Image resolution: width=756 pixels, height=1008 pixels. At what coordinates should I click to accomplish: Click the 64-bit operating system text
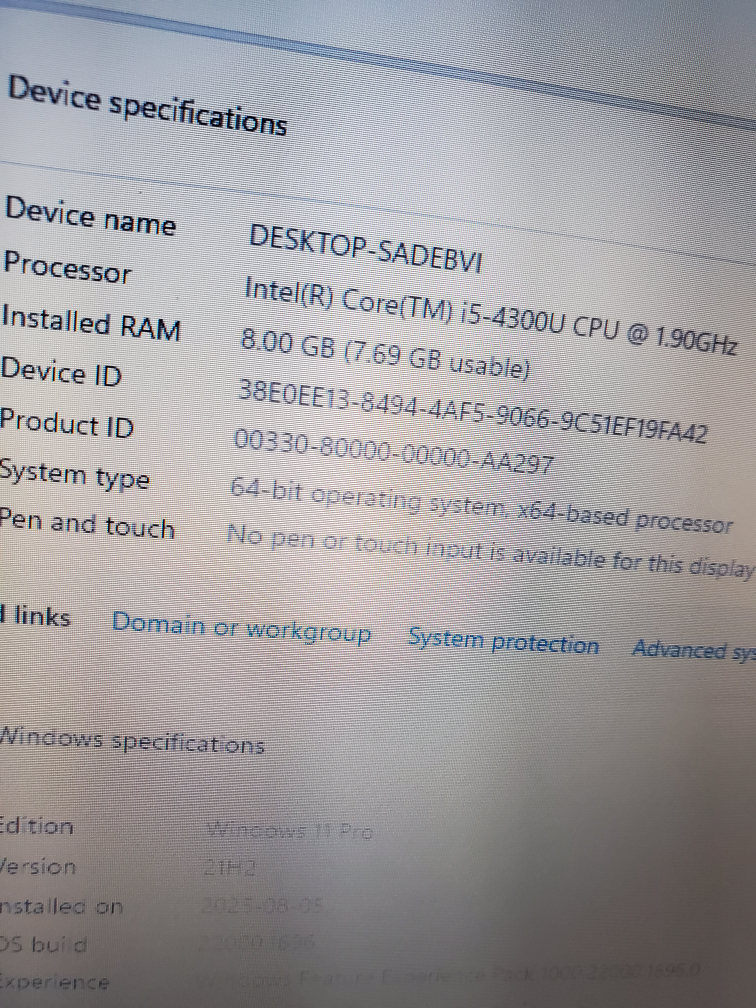[x=480, y=507]
